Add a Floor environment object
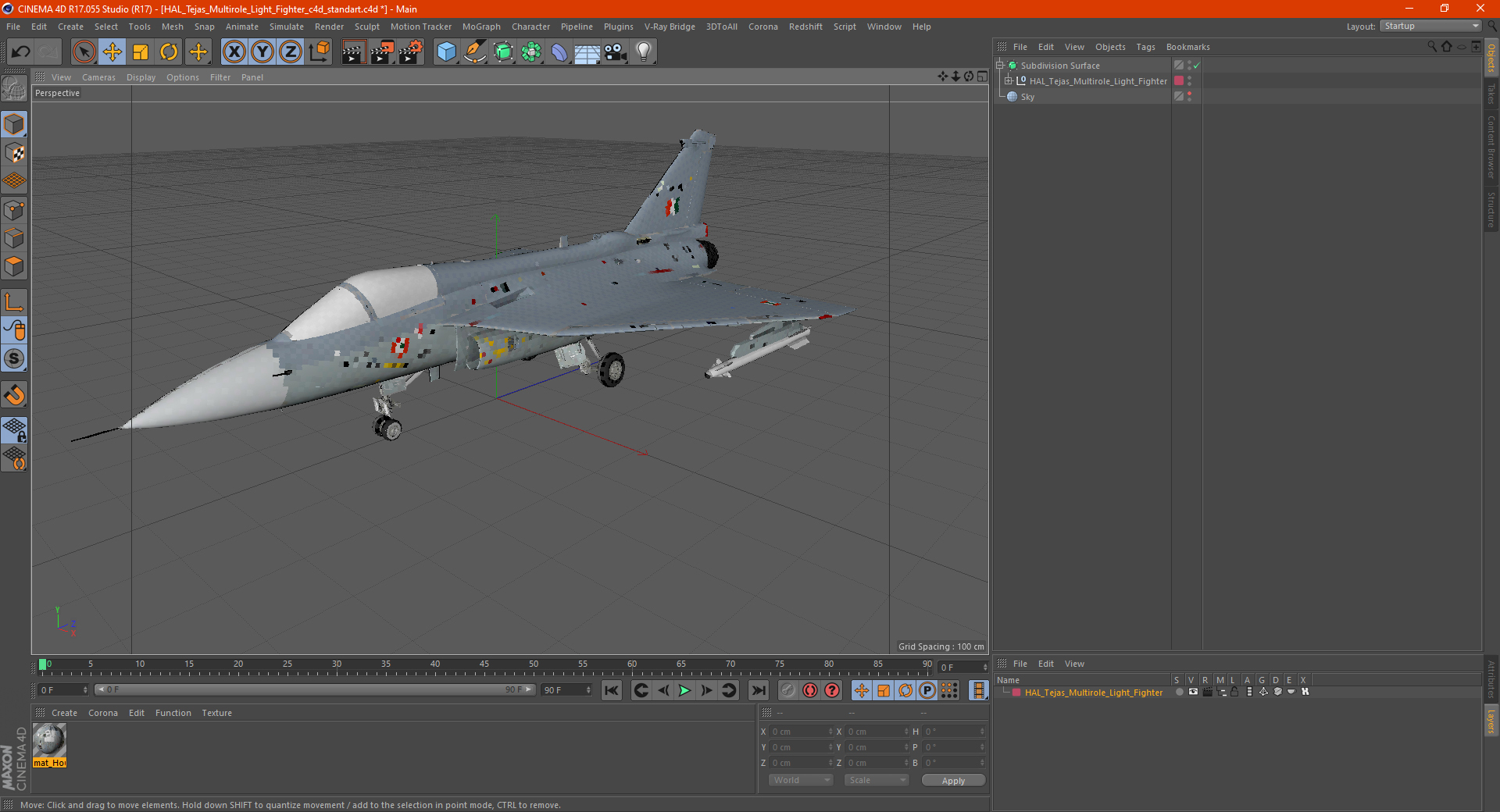The width and height of the screenshot is (1500, 812). tap(587, 52)
